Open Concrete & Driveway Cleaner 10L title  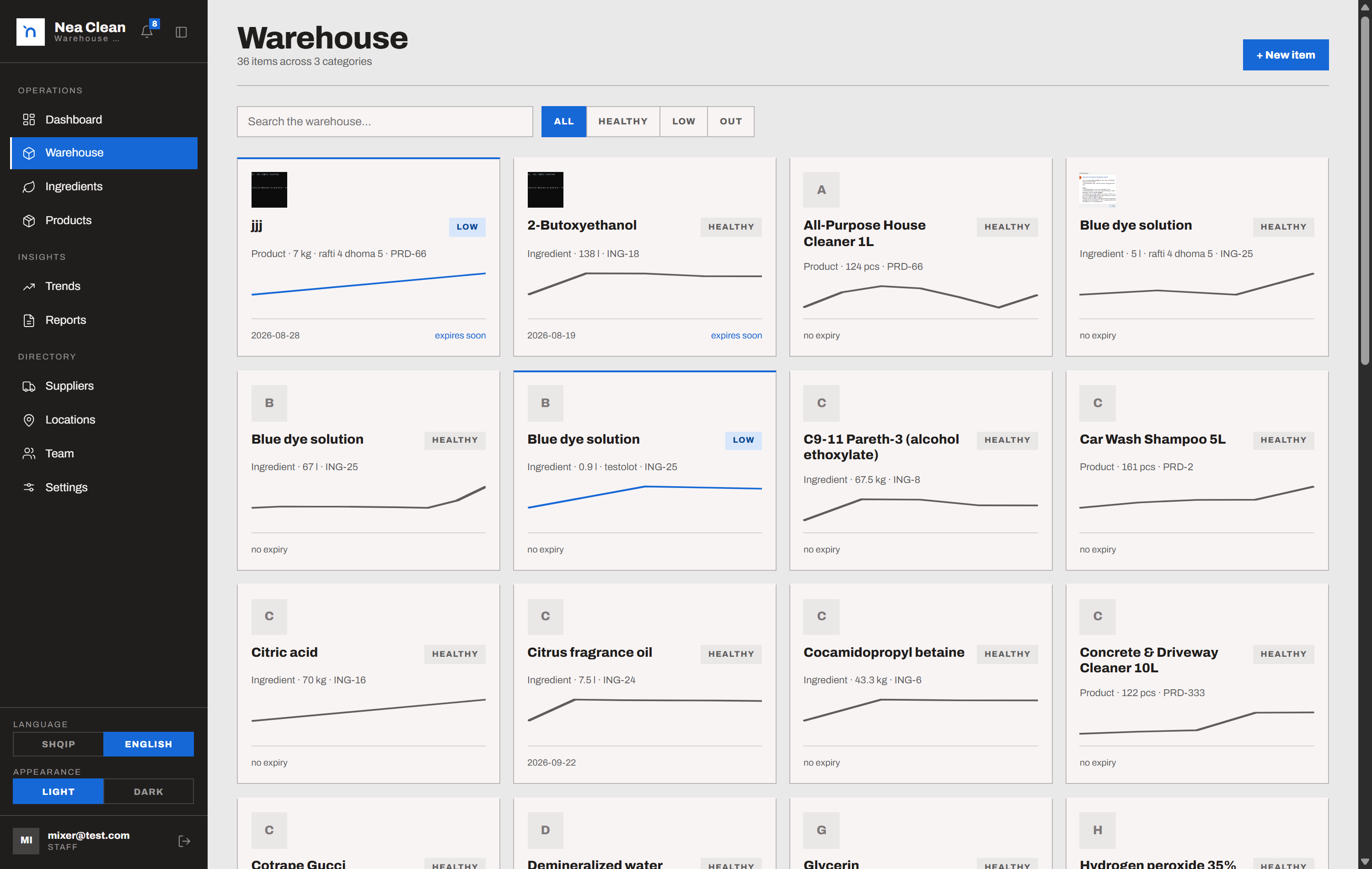[x=1149, y=660]
